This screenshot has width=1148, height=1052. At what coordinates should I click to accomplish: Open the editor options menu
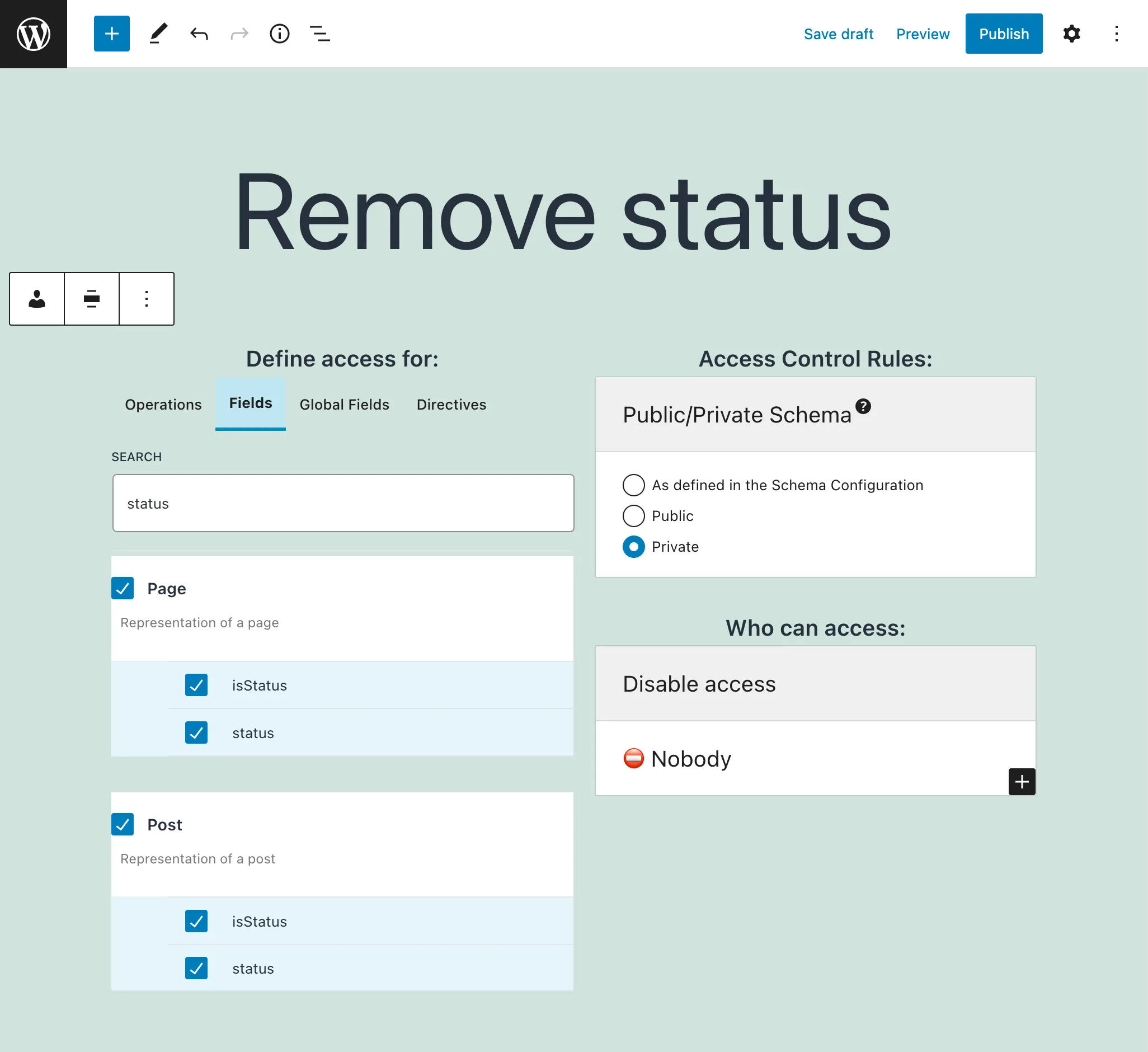1116,34
